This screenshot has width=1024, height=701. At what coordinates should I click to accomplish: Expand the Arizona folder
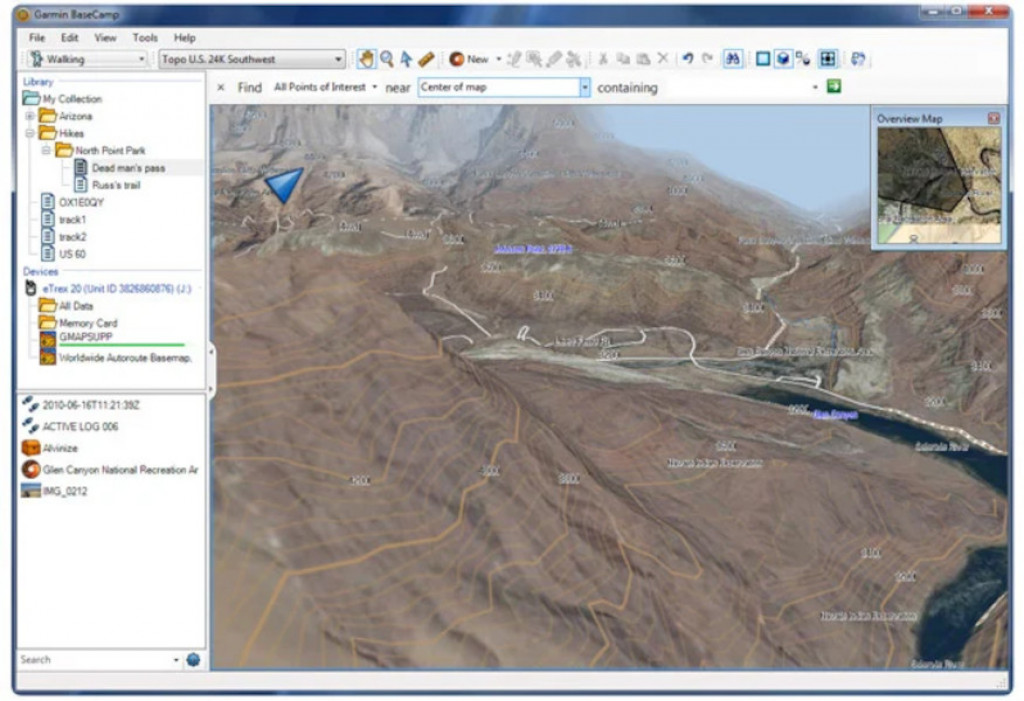[29, 116]
